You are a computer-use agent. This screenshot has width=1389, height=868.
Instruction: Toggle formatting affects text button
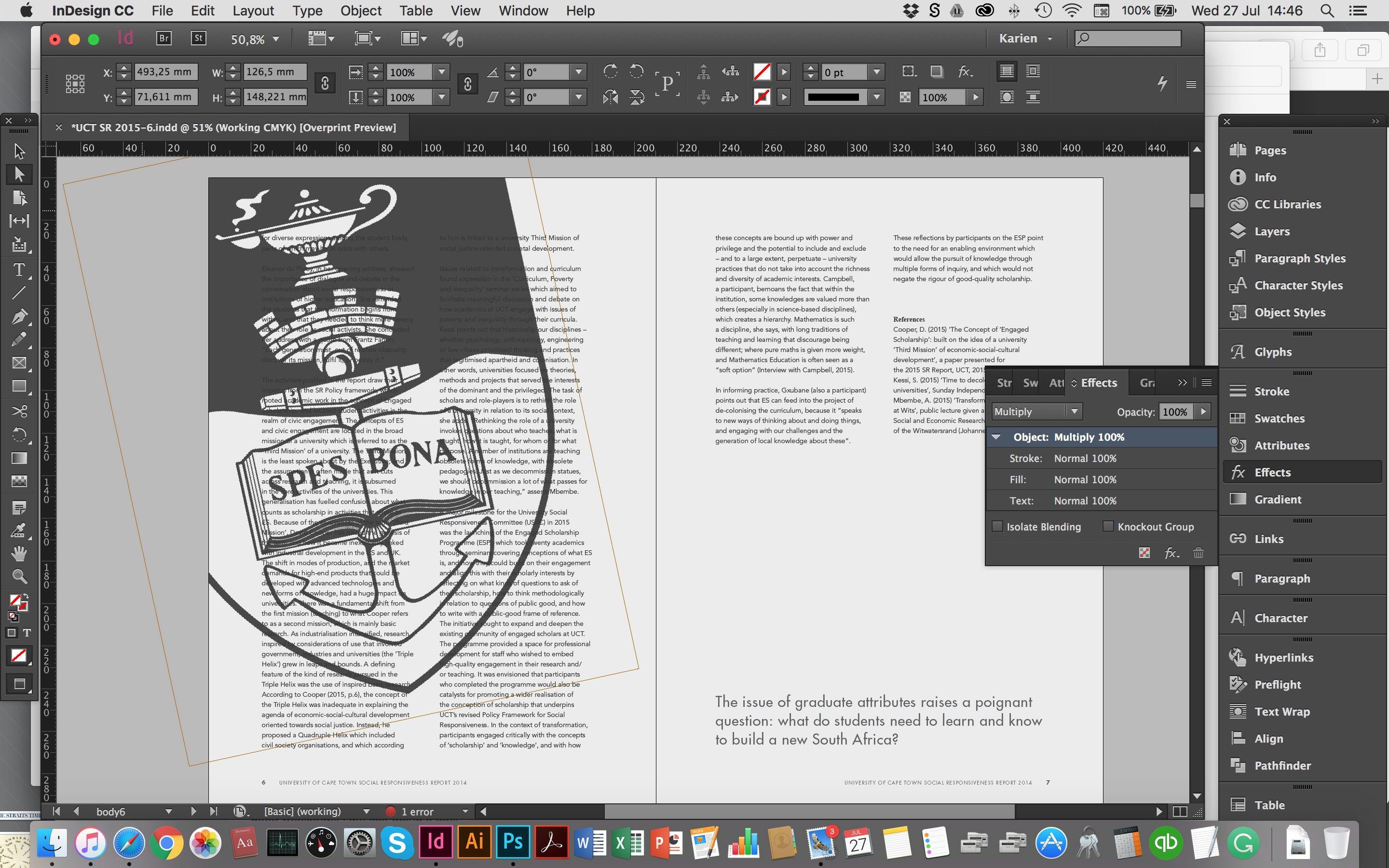(27, 633)
